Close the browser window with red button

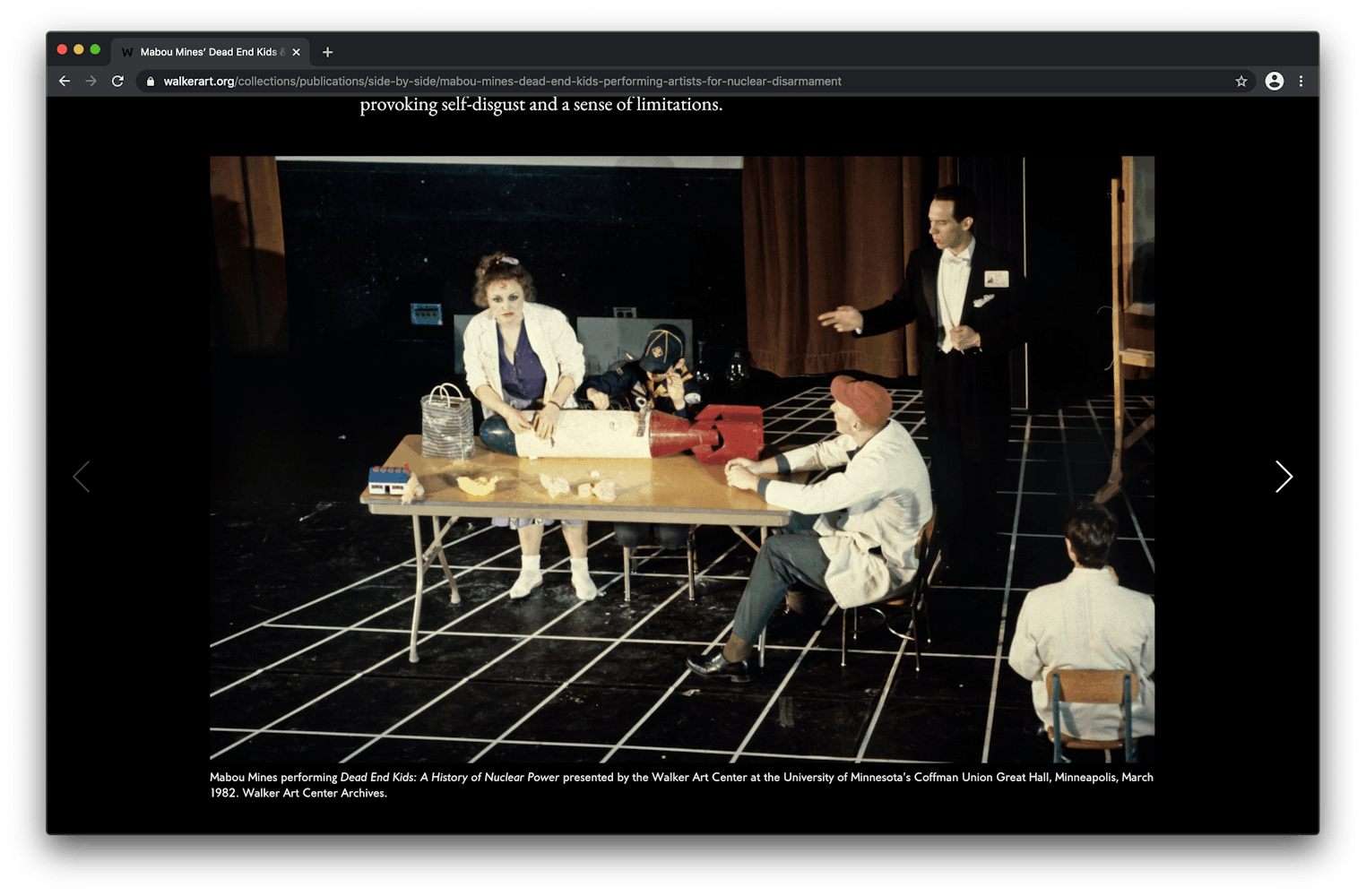(x=62, y=49)
